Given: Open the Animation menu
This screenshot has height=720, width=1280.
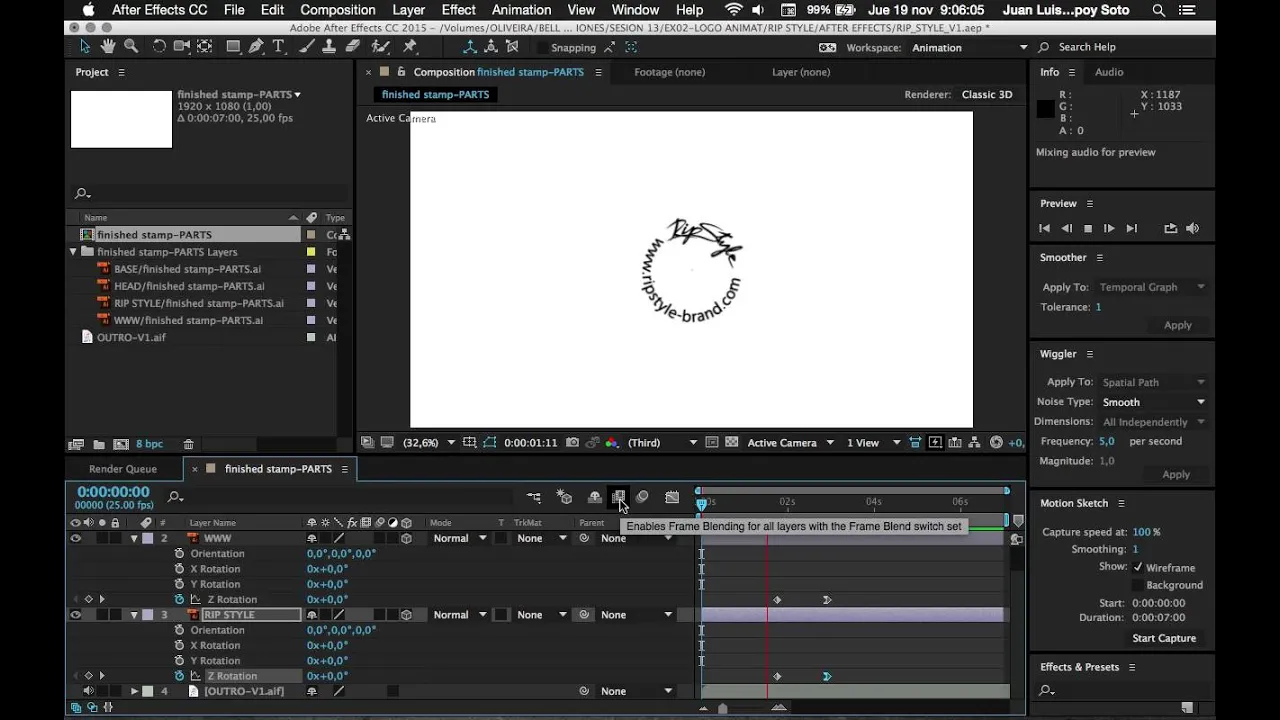Looking at the screenshot, I should 521,10.
